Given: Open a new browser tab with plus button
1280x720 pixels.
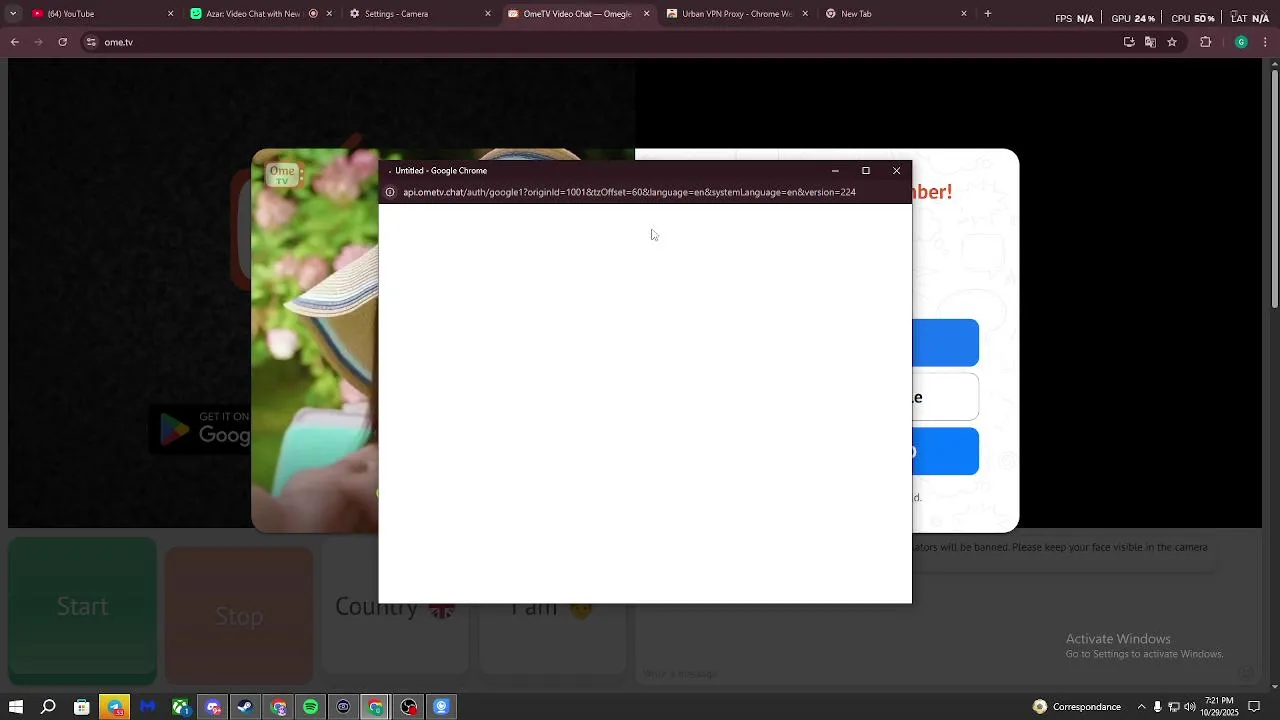Looking at the screenshot, I should click(x=988, y=14).
